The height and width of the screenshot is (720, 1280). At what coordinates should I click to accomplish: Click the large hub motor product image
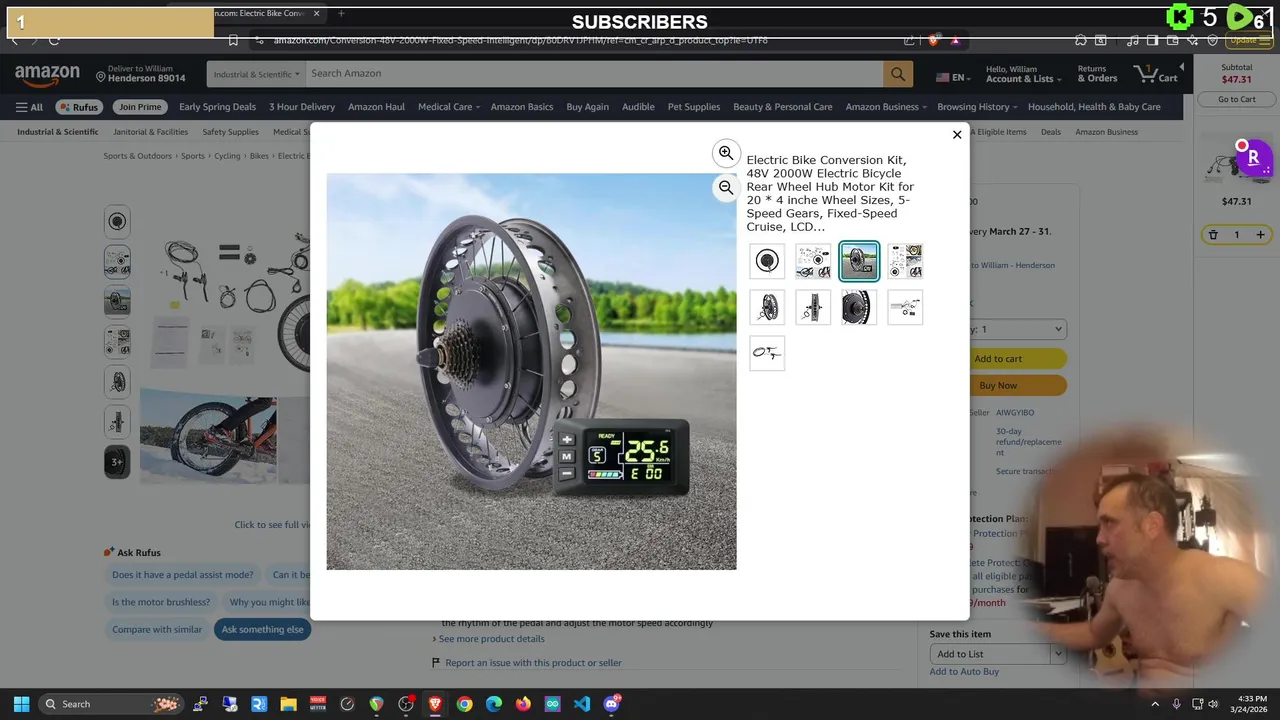[x=531, y=371]
